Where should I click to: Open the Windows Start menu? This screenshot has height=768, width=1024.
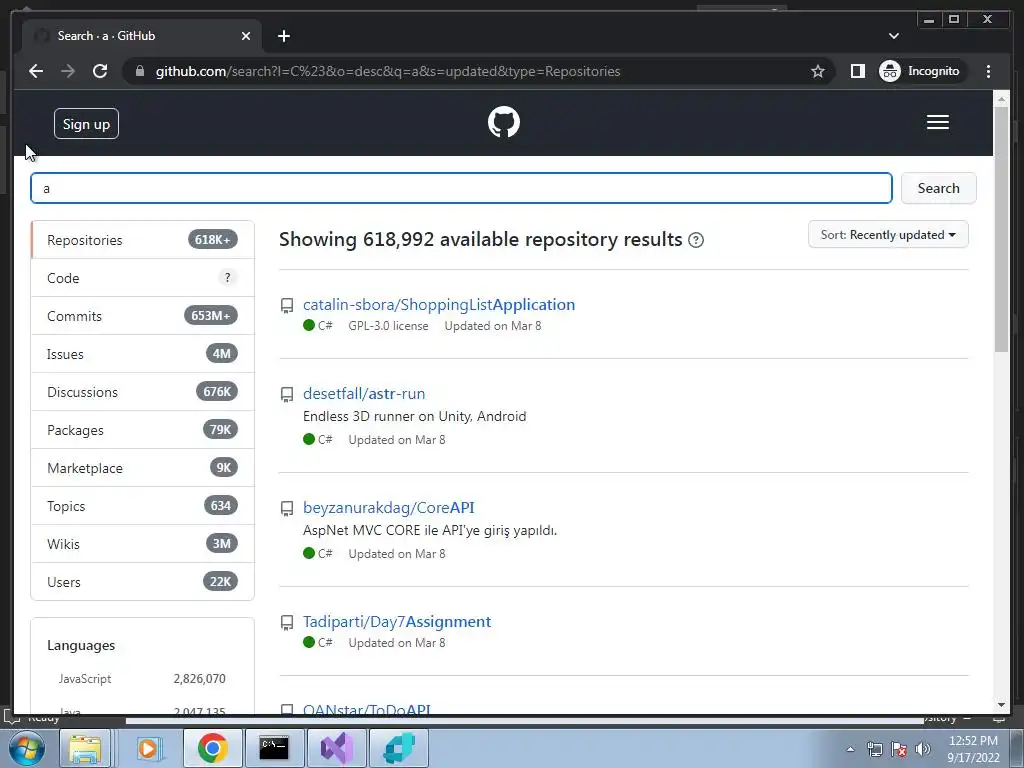point(27,748)
